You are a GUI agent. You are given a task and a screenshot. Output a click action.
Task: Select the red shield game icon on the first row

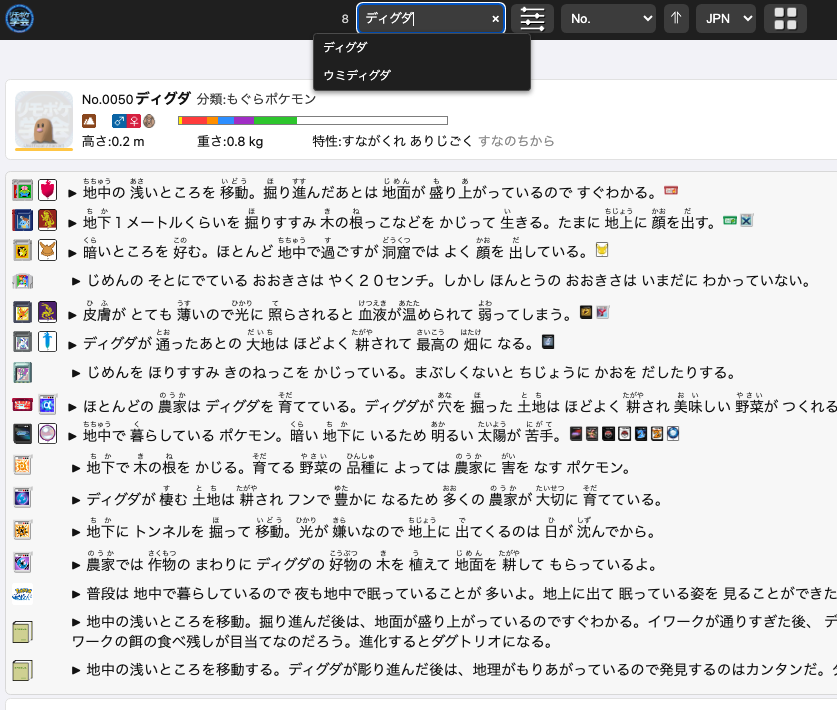[x=48, y=190]
